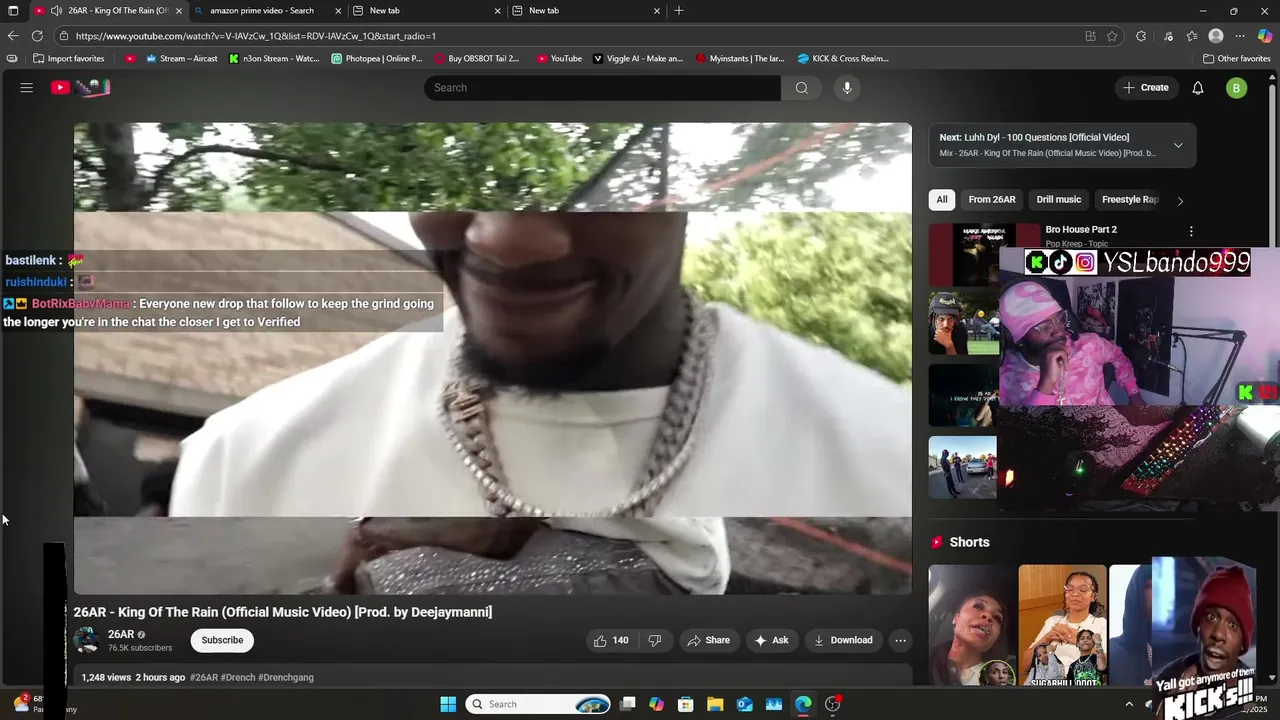Screen dimensions: 1280x720
Task: Click the Create button
Action: [x=1146, y=88]
